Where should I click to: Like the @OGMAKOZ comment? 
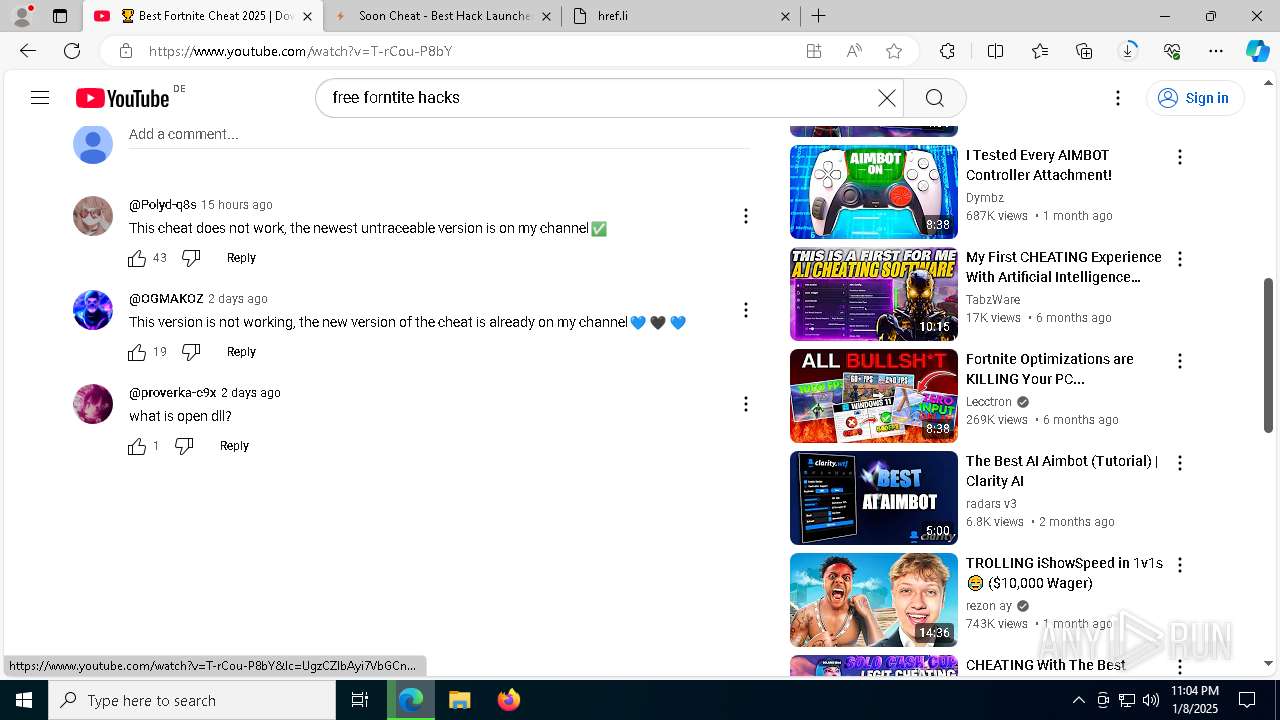click(x=137, y=352)
